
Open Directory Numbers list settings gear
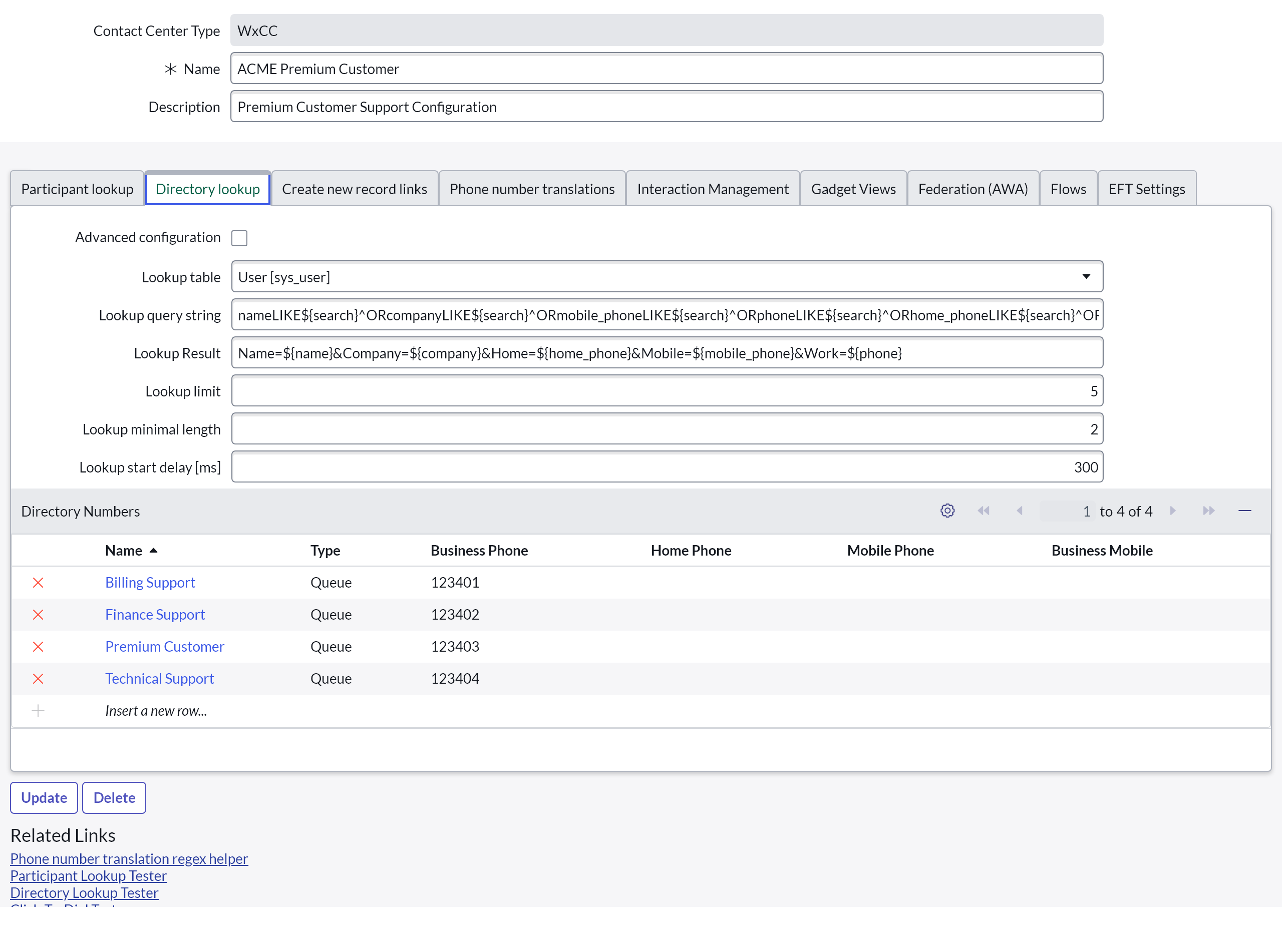pyautogui.click(x=947, y=511)
